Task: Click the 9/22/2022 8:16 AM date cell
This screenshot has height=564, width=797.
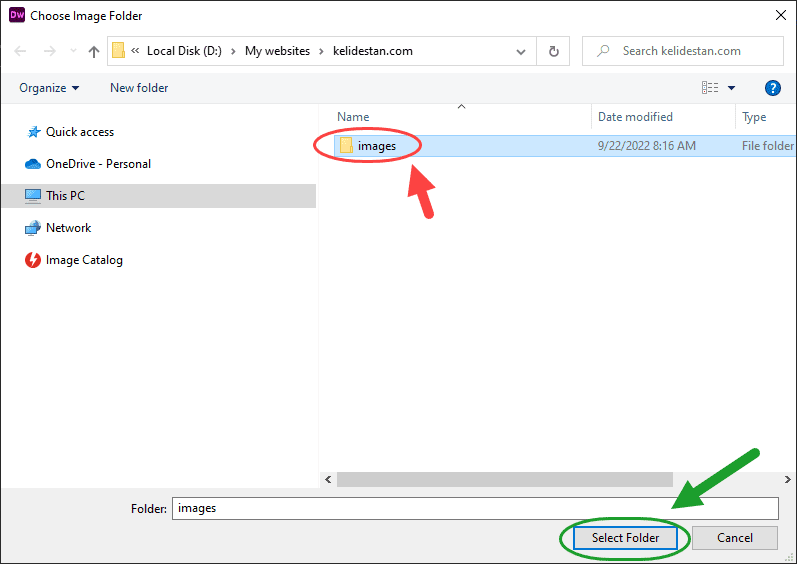Action: pos(647,146)
